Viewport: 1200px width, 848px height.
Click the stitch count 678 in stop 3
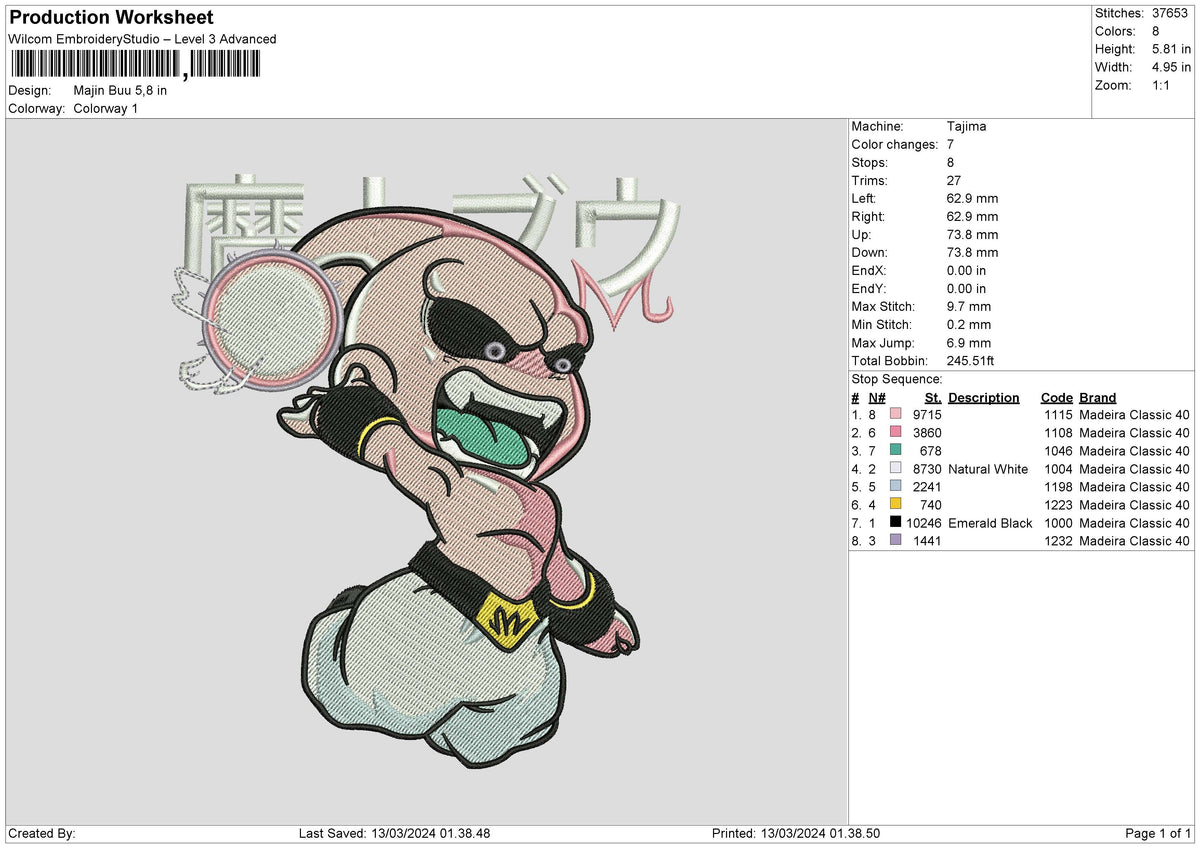[x=931, y=451]
